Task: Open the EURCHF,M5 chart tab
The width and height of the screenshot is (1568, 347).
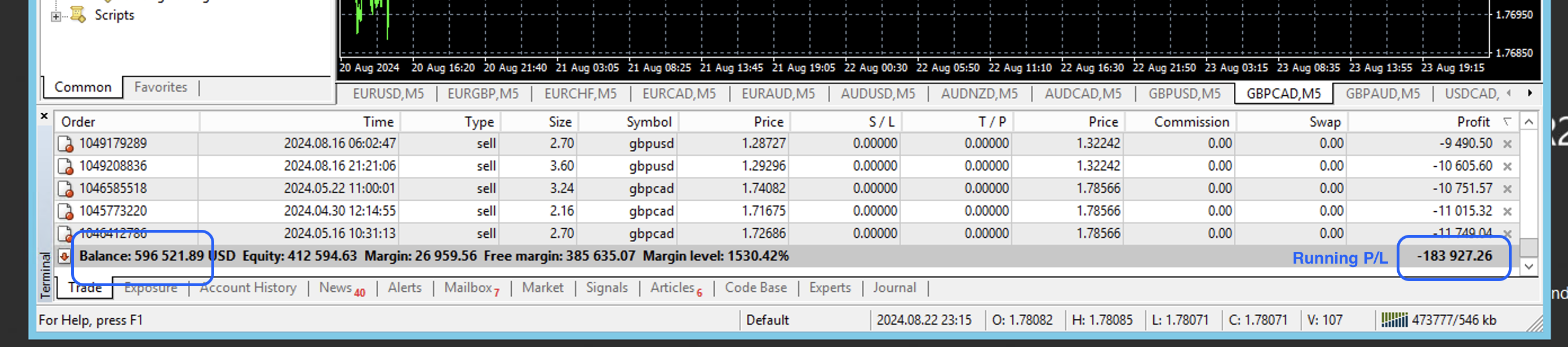Action: 580,94
